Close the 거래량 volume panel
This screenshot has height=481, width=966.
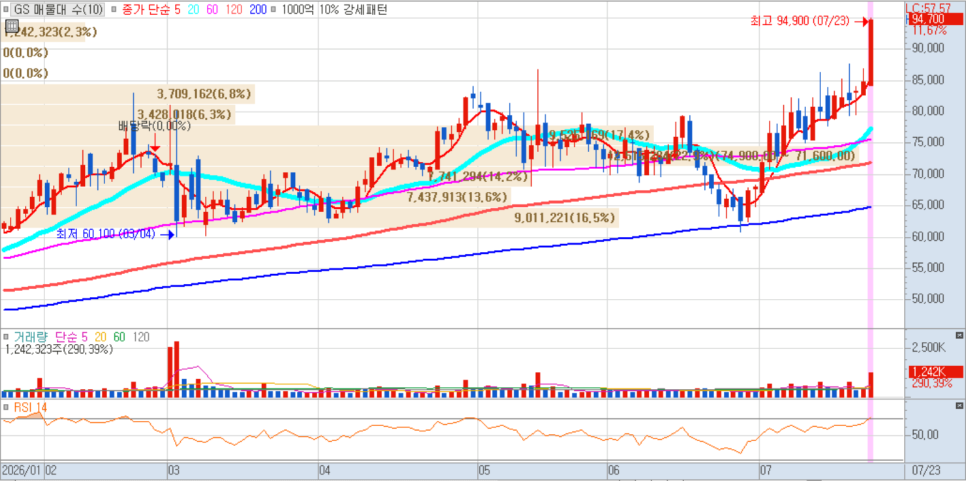coord(959,336)
